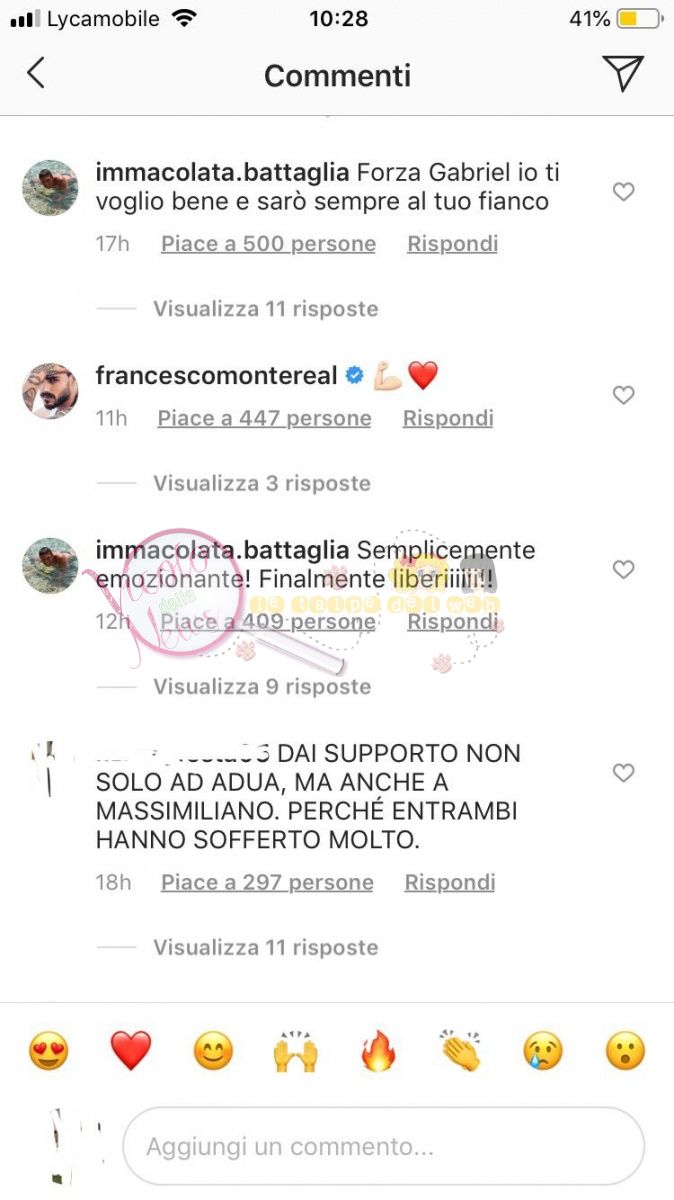
Task: Like the francescomontereal comment
Action: coord(623,395)
